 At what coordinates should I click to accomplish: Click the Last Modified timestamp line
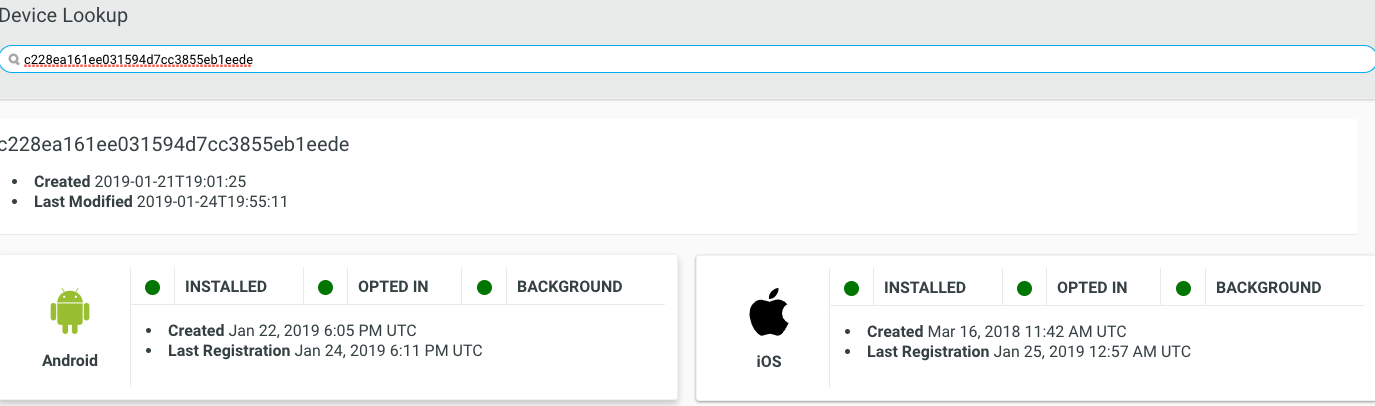[x=161, y=202]
